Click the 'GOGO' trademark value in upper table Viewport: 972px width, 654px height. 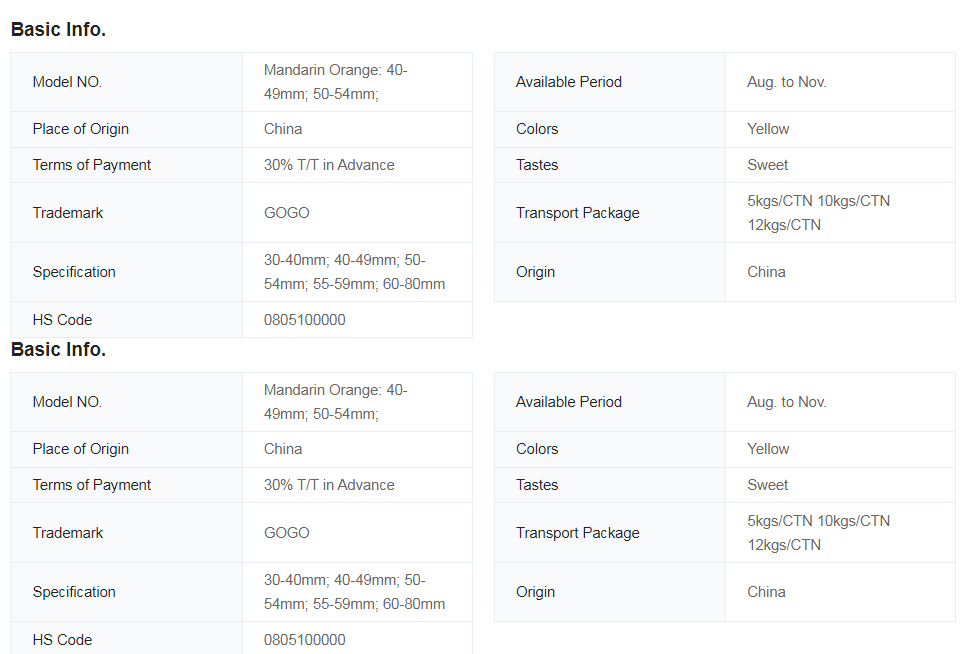286,213
